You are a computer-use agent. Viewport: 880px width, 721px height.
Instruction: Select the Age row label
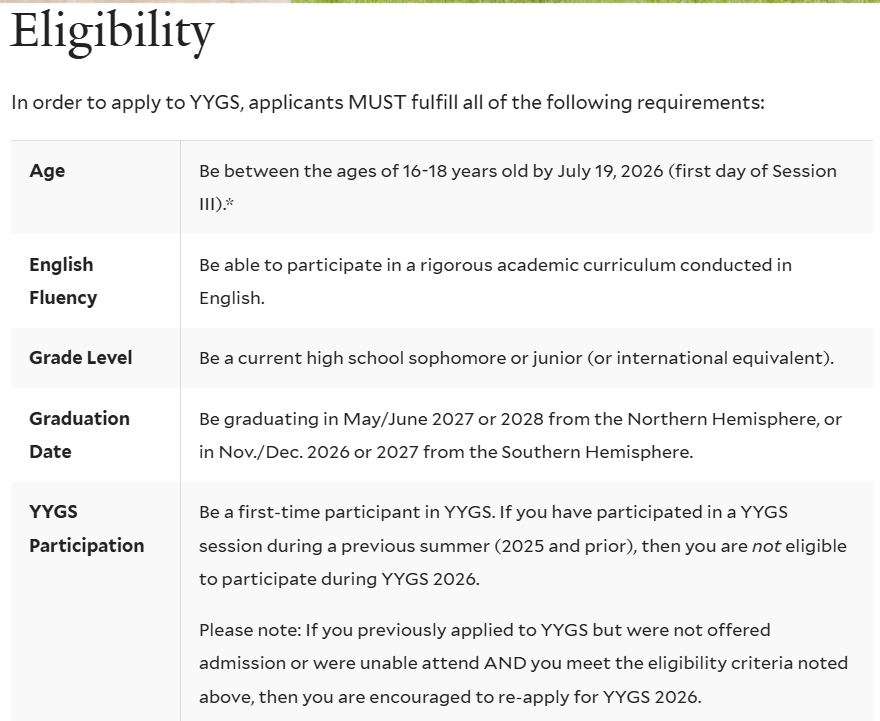pyautogui.click(x=47, y=171)
